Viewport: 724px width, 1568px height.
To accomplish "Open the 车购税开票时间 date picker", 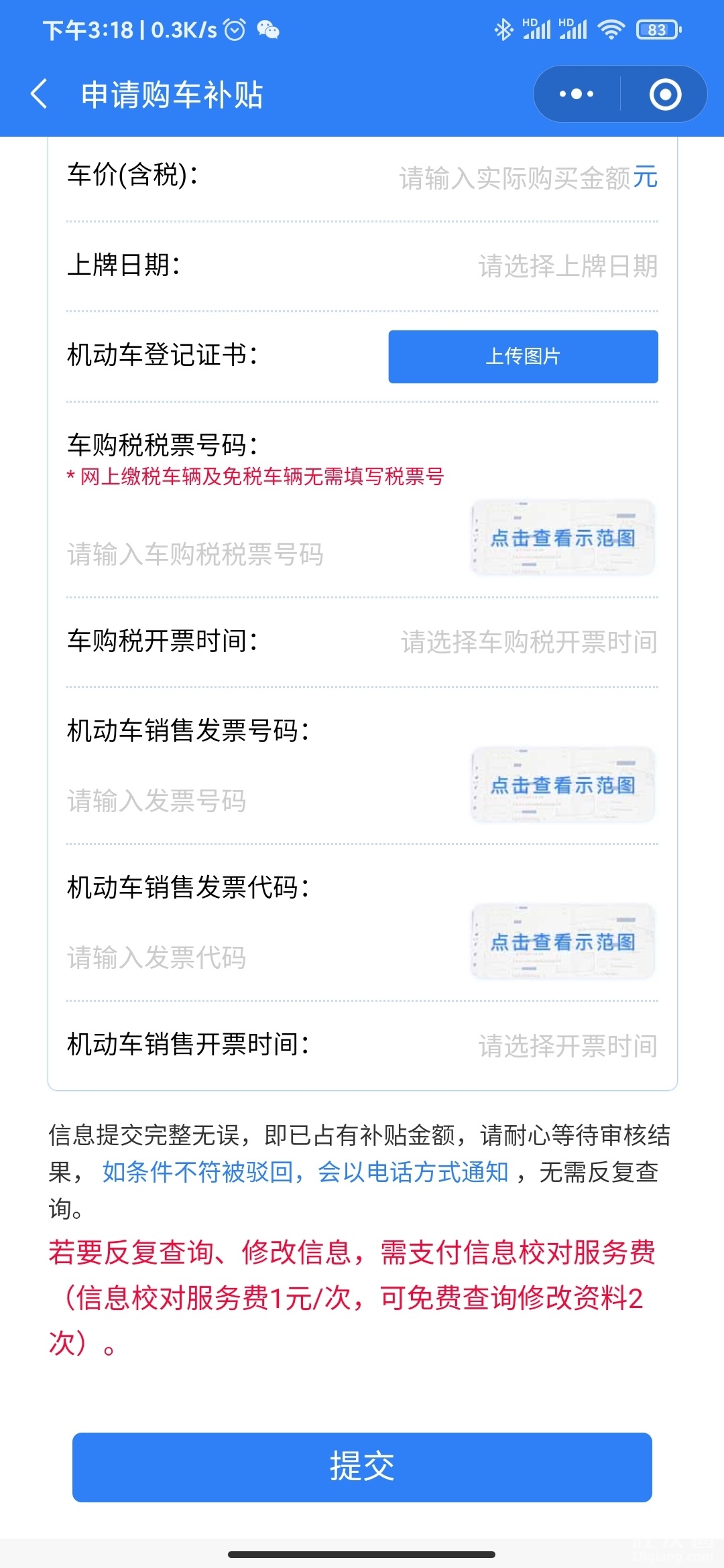I will point(528,642).
